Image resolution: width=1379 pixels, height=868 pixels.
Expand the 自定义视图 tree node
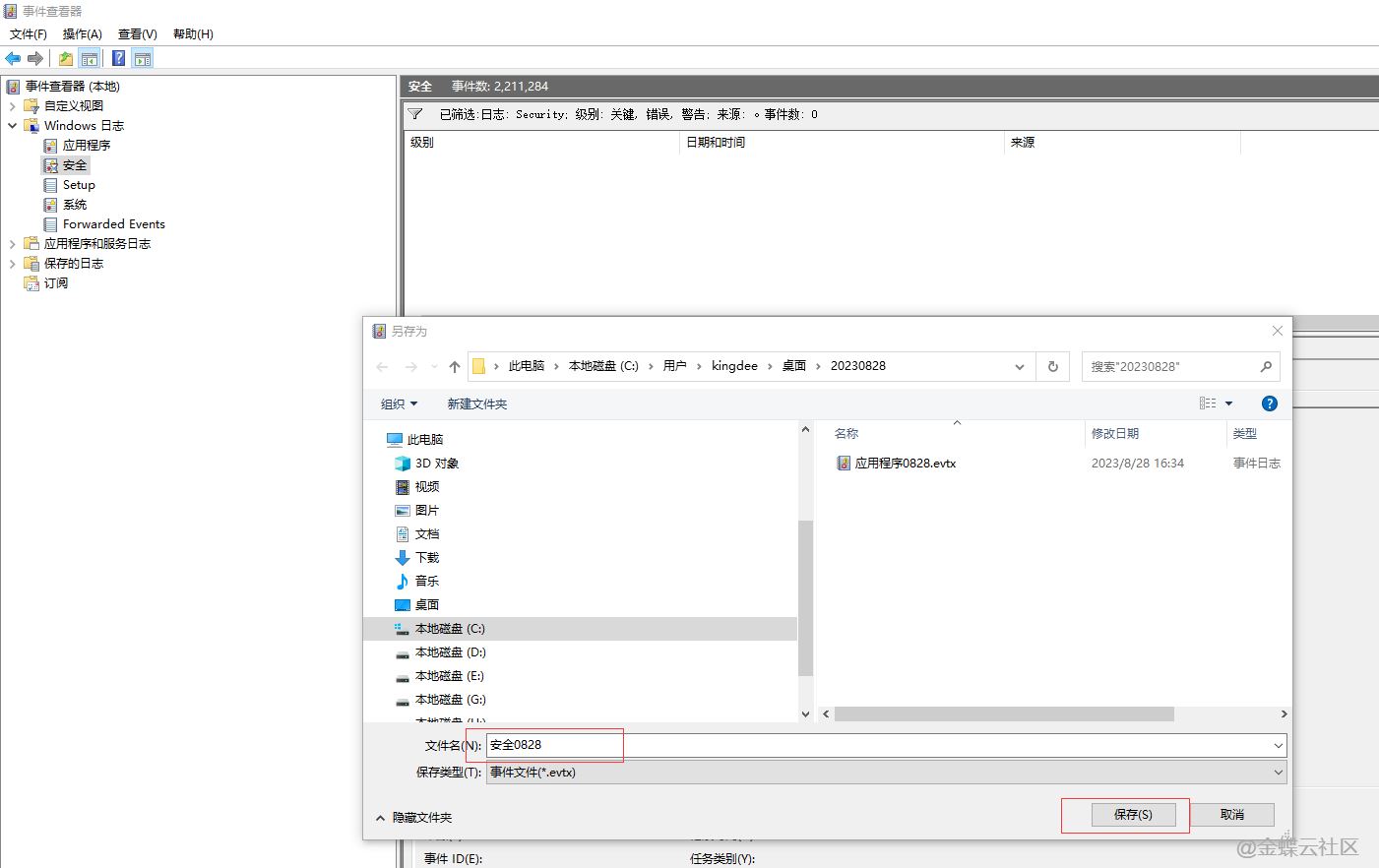coord(12,106)
